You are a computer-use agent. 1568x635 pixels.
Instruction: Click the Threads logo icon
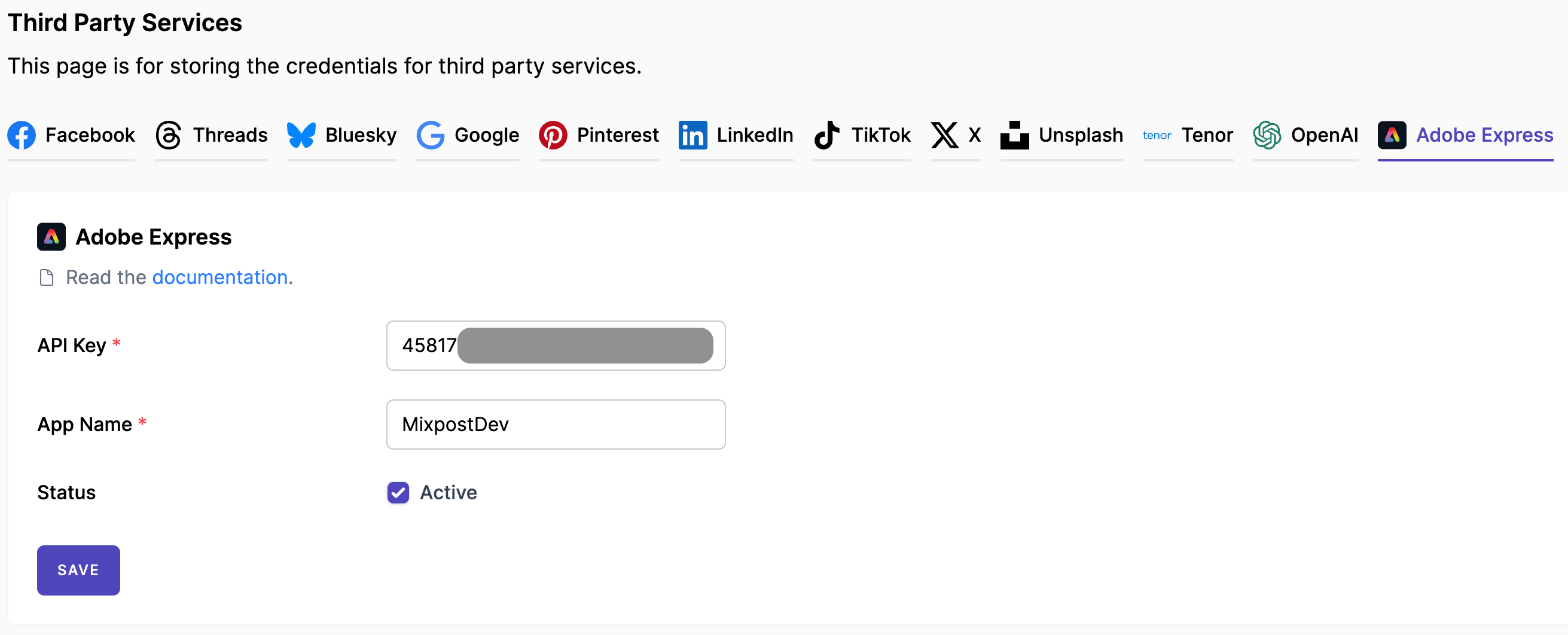(169, 135)
